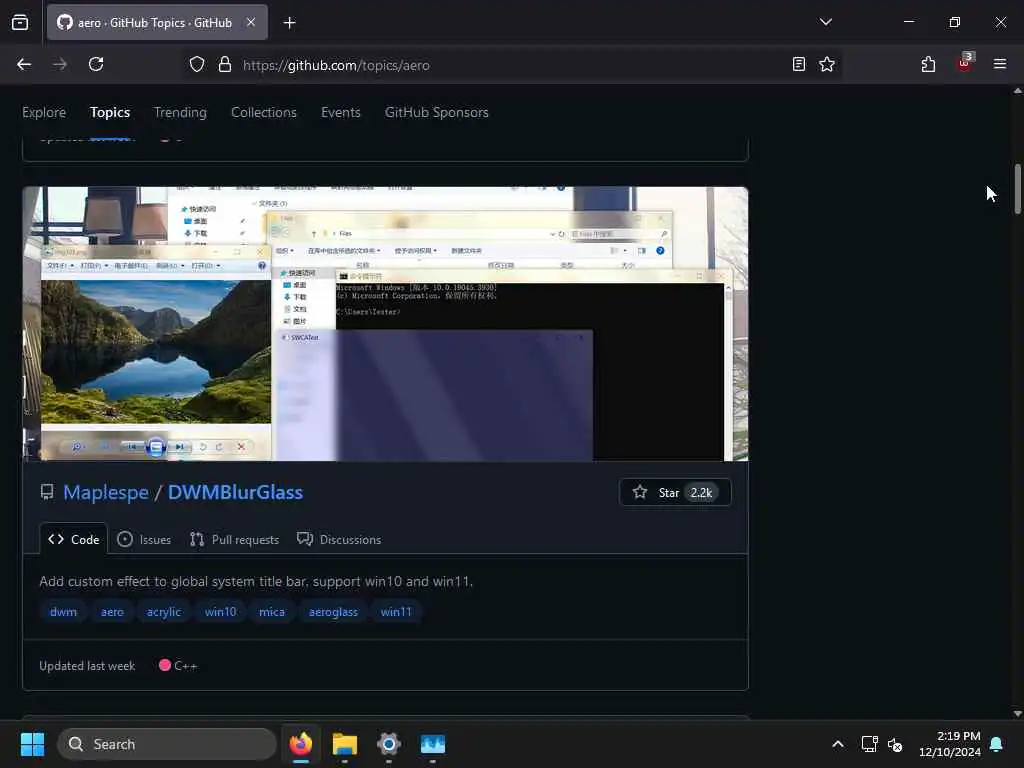Toggle reader view in address bar
Image resolution: width=1024 pixels, height=768 pixels.
click(x=799, y=64)
